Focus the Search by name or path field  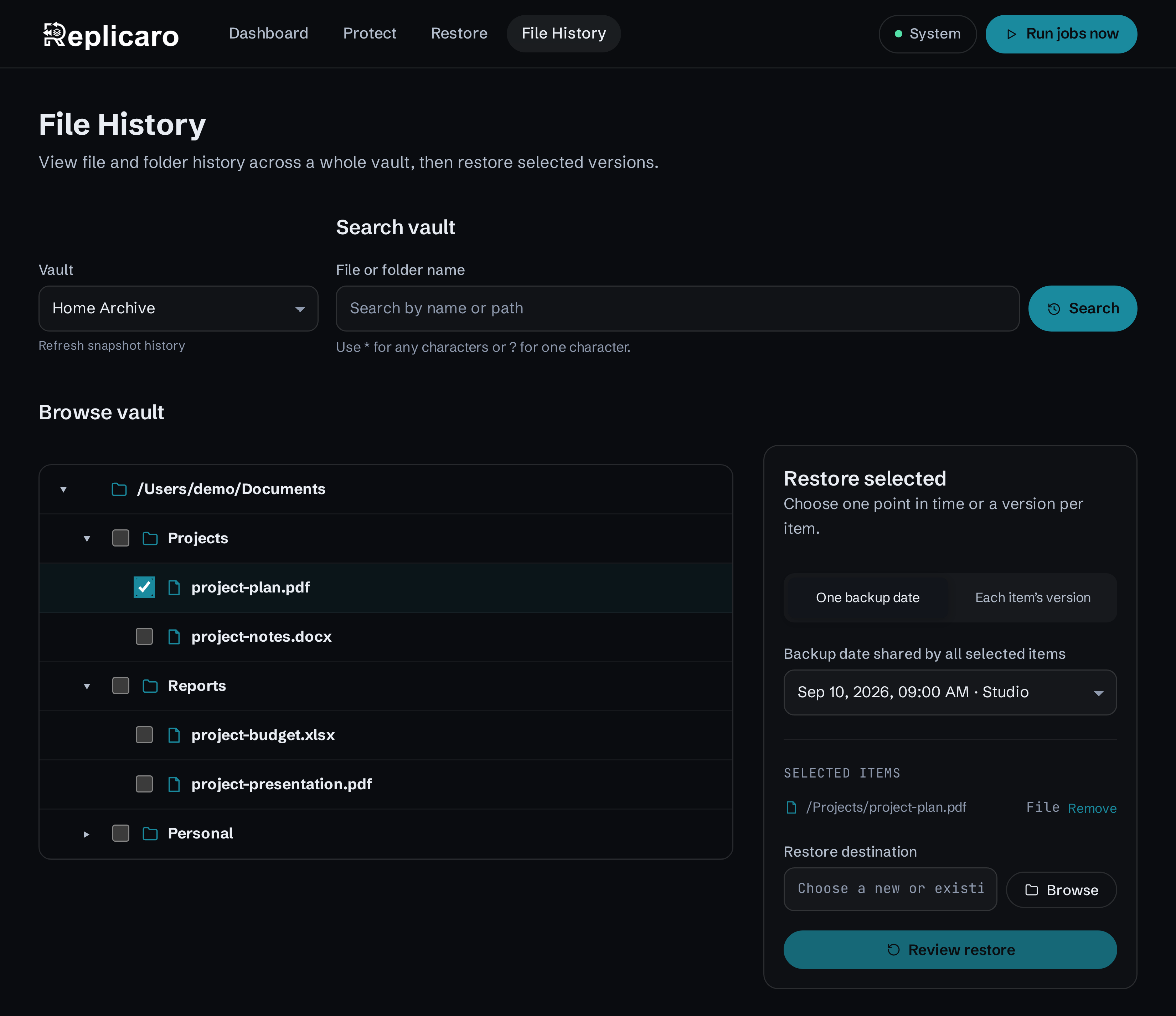(x=678, y=309)
